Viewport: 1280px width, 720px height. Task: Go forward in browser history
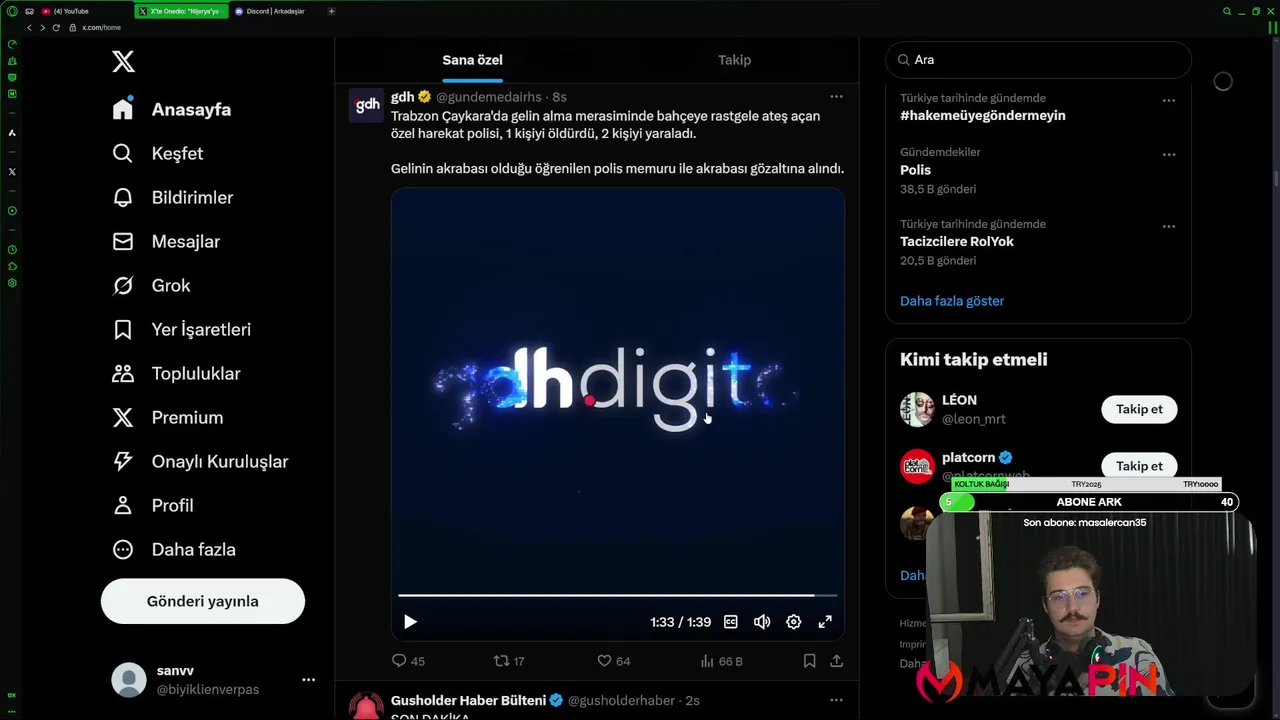click(x=42, y=27)
